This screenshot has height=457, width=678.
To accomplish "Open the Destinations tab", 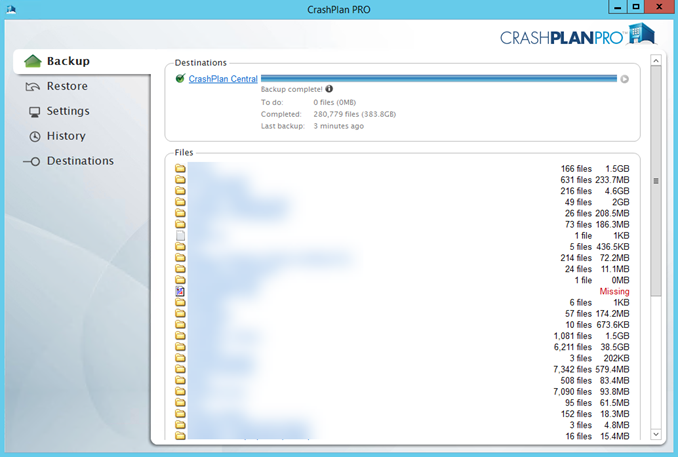I will (80, 161).
